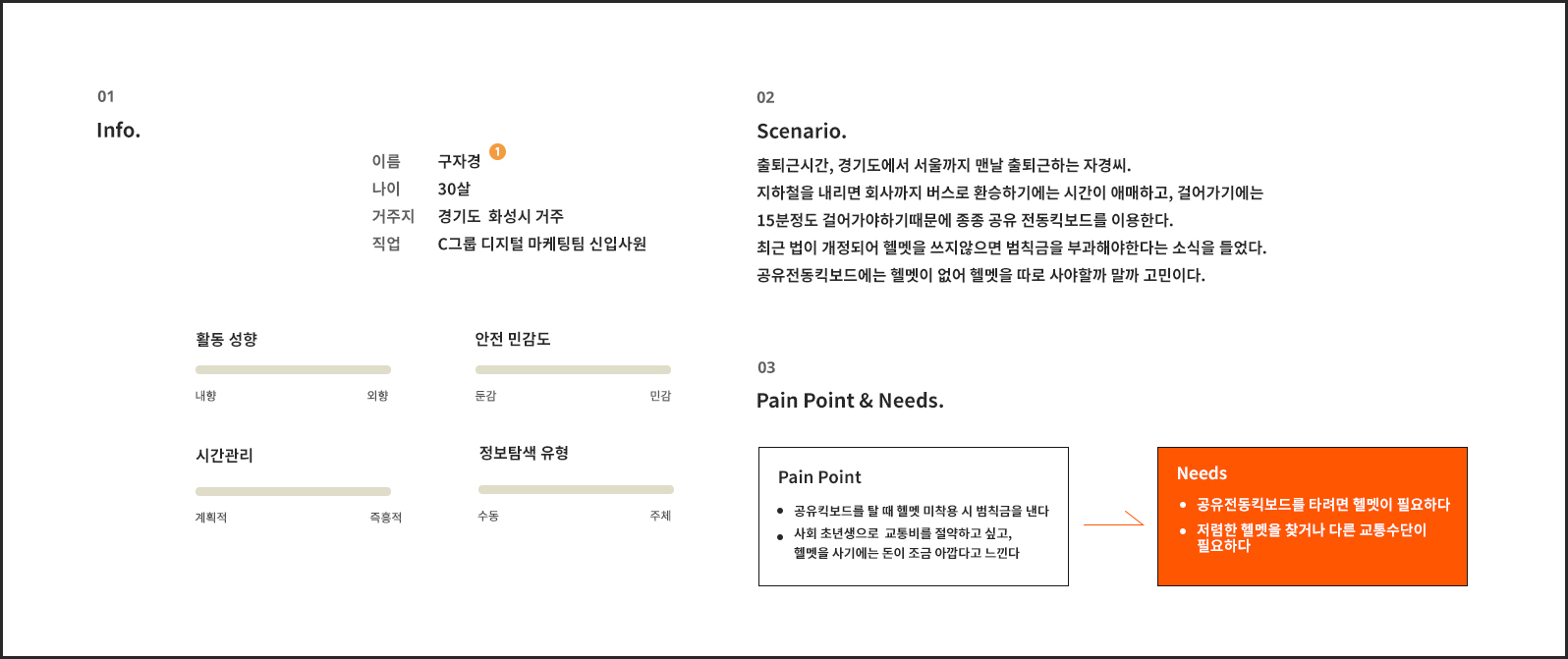Click the white Pain Point box title
This screenshot has height=659, width=1568.
pos(819,477)
